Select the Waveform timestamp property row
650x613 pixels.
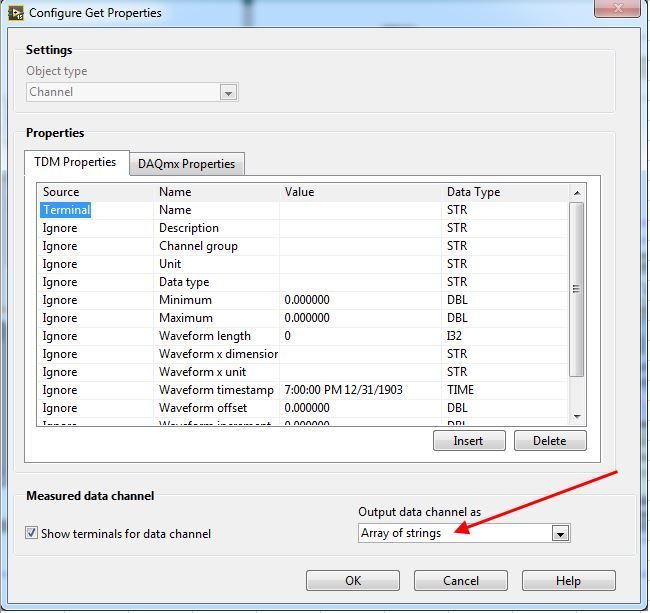coord(303,390)
